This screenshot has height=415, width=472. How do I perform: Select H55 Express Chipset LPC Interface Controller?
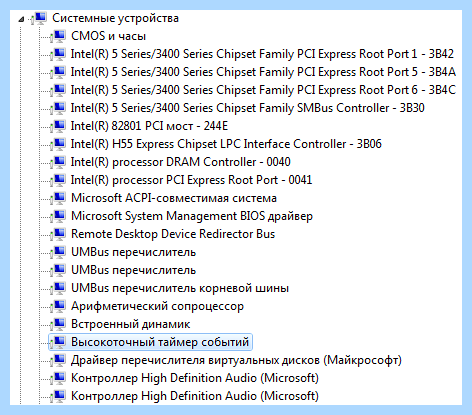point(226,144)
